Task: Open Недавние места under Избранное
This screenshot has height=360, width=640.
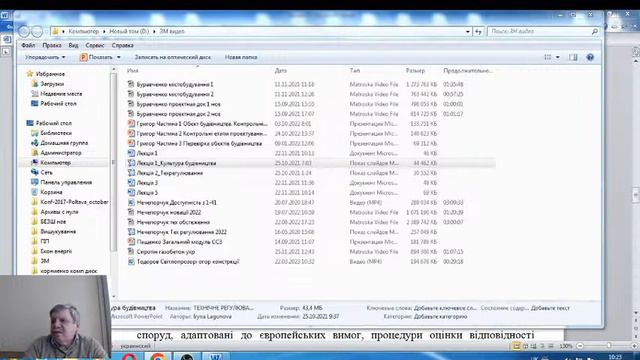Action: (61, 93)
